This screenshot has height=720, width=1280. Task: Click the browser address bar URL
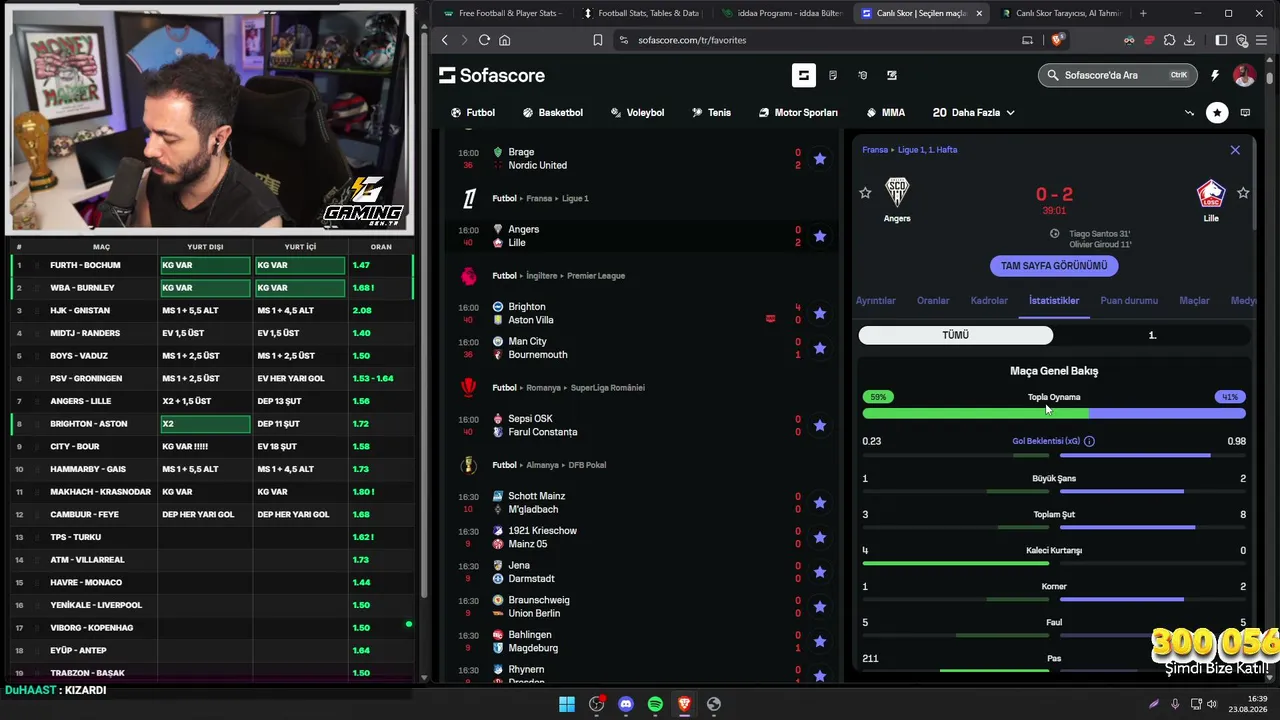[692, 40]
